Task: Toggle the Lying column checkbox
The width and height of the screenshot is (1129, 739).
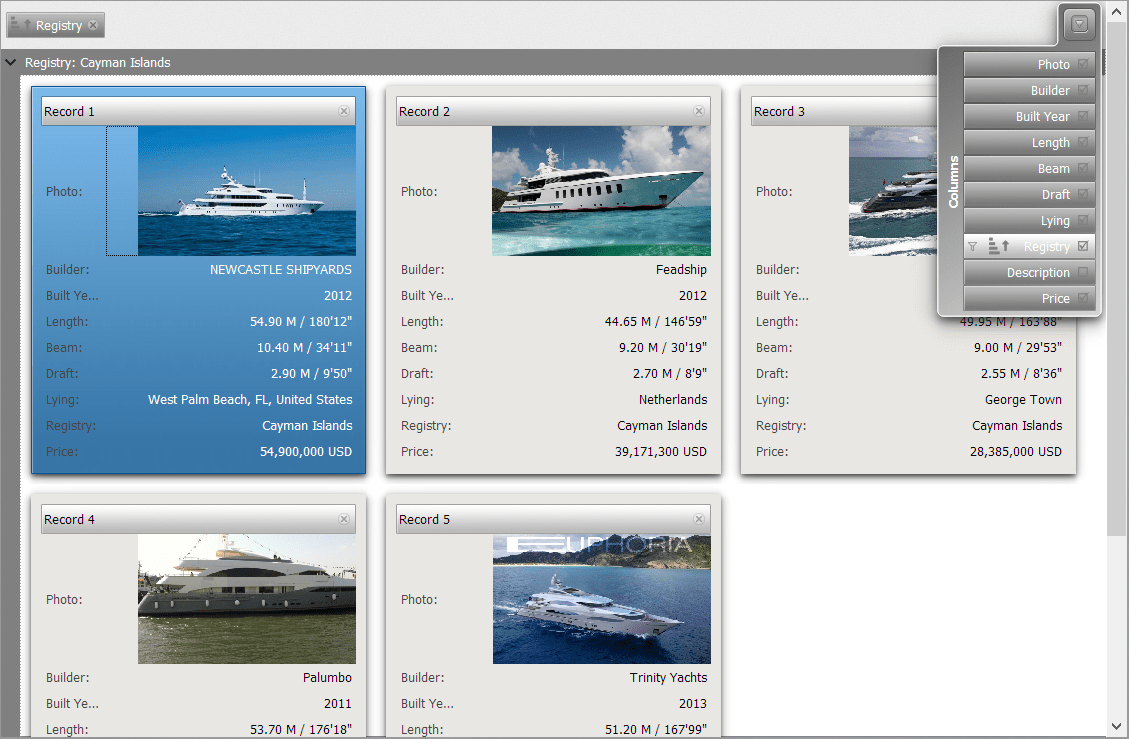Action: point(1083,220)
